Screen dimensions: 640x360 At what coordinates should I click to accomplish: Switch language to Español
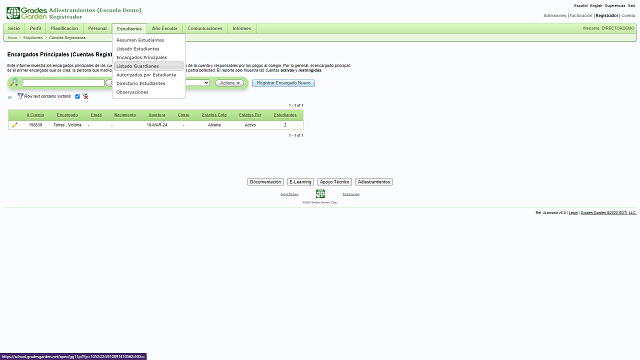[581, 6]
